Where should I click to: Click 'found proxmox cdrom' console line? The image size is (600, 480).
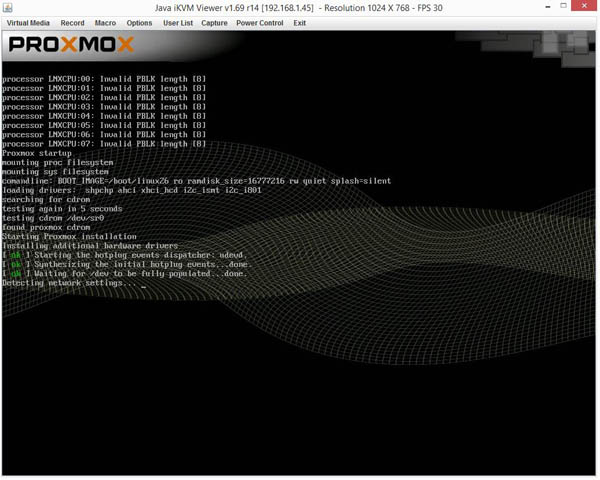pos(46,227)
